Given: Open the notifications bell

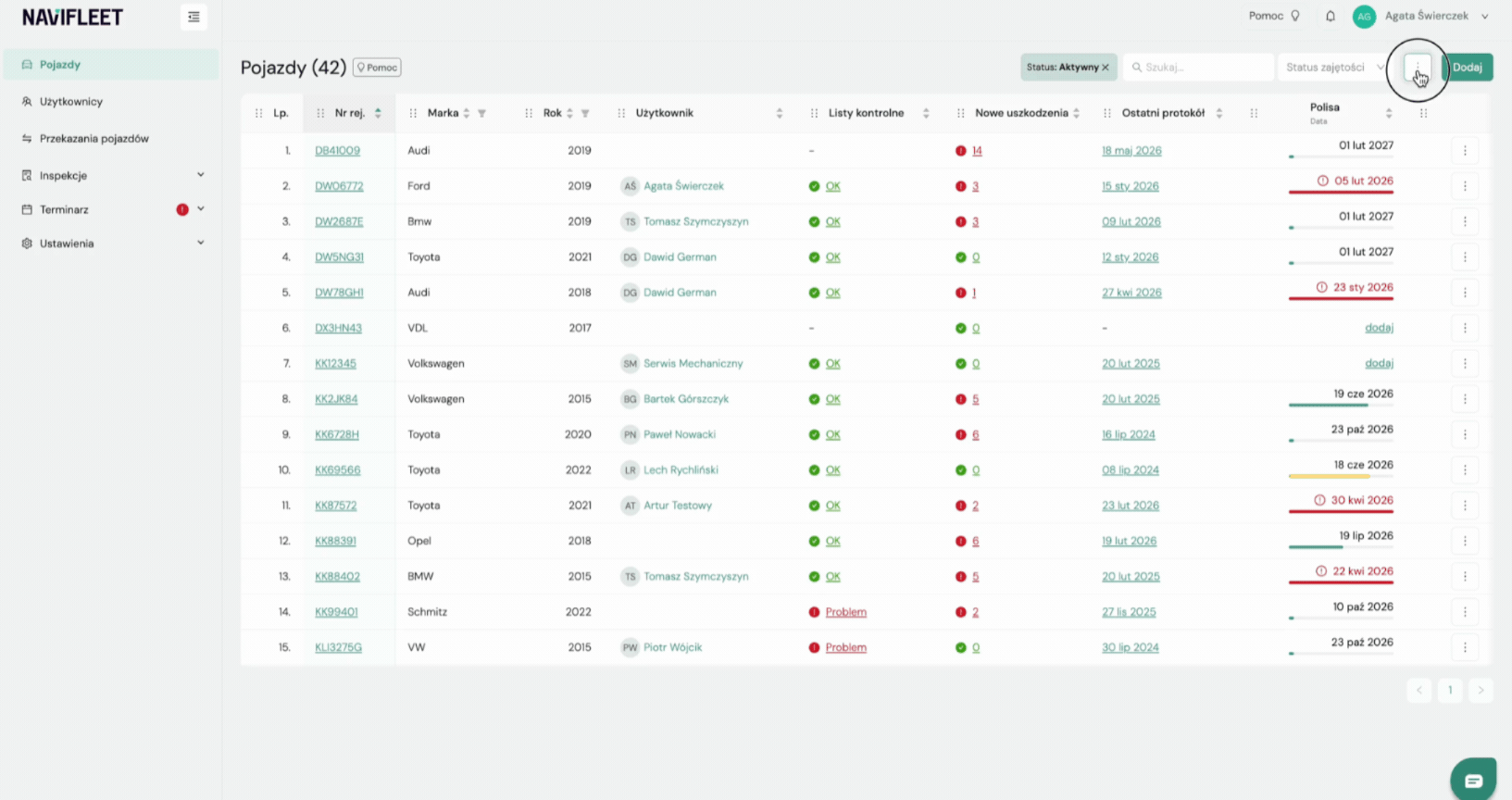Looking at the screenshot, I should (x=1331, y=16).
